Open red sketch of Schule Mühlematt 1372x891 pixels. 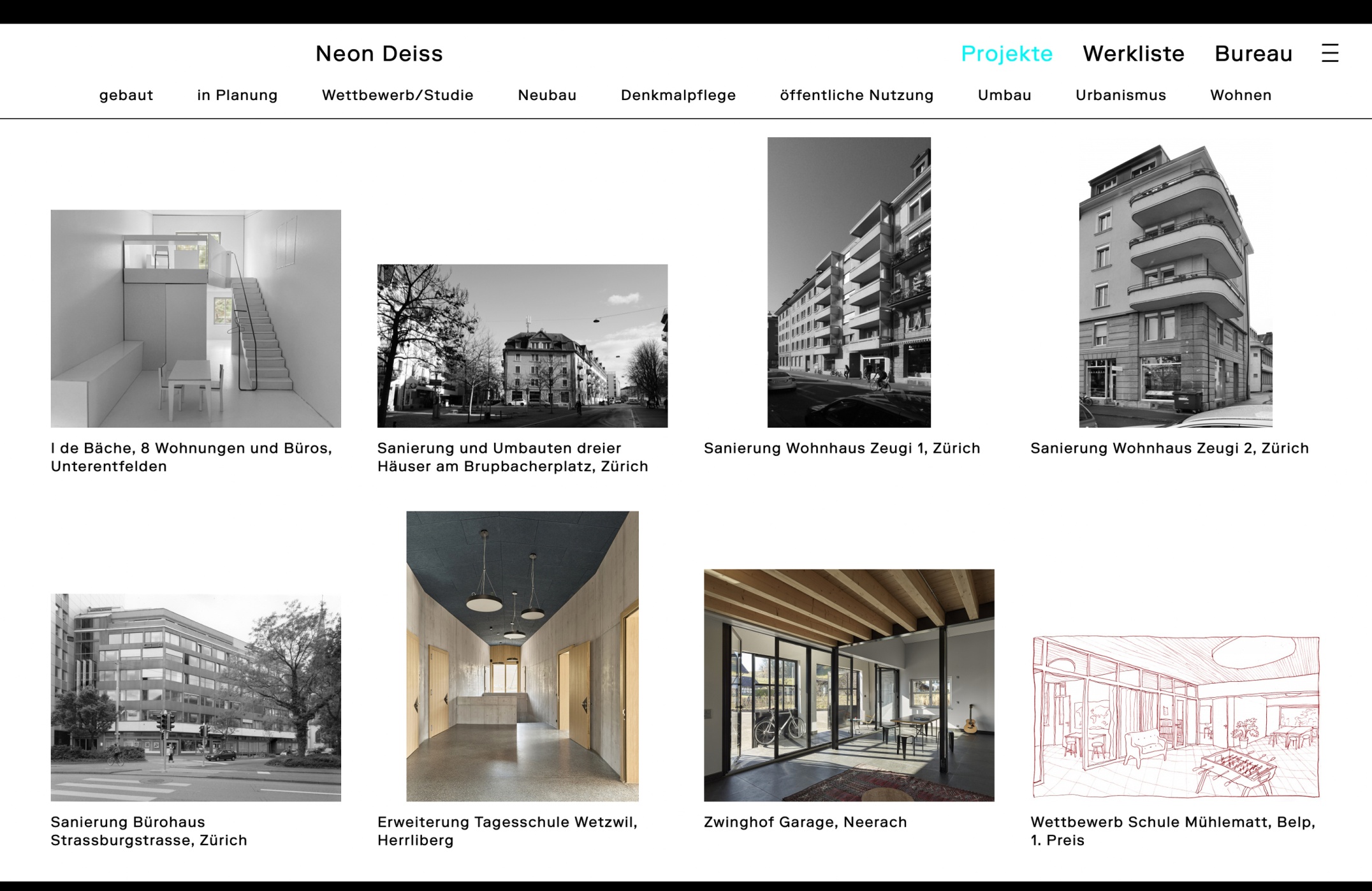click(x=1175, y=717)
